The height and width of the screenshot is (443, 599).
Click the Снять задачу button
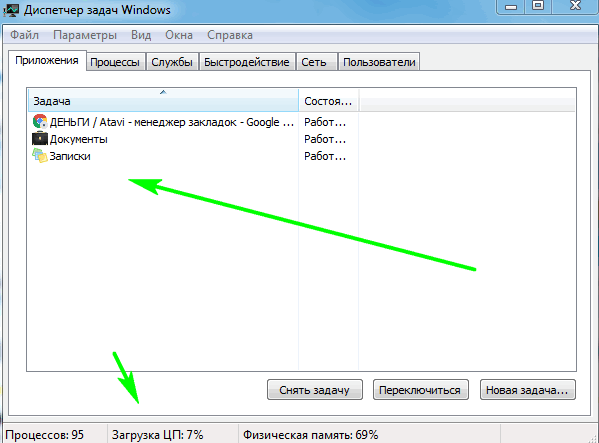tap(315, 390)
